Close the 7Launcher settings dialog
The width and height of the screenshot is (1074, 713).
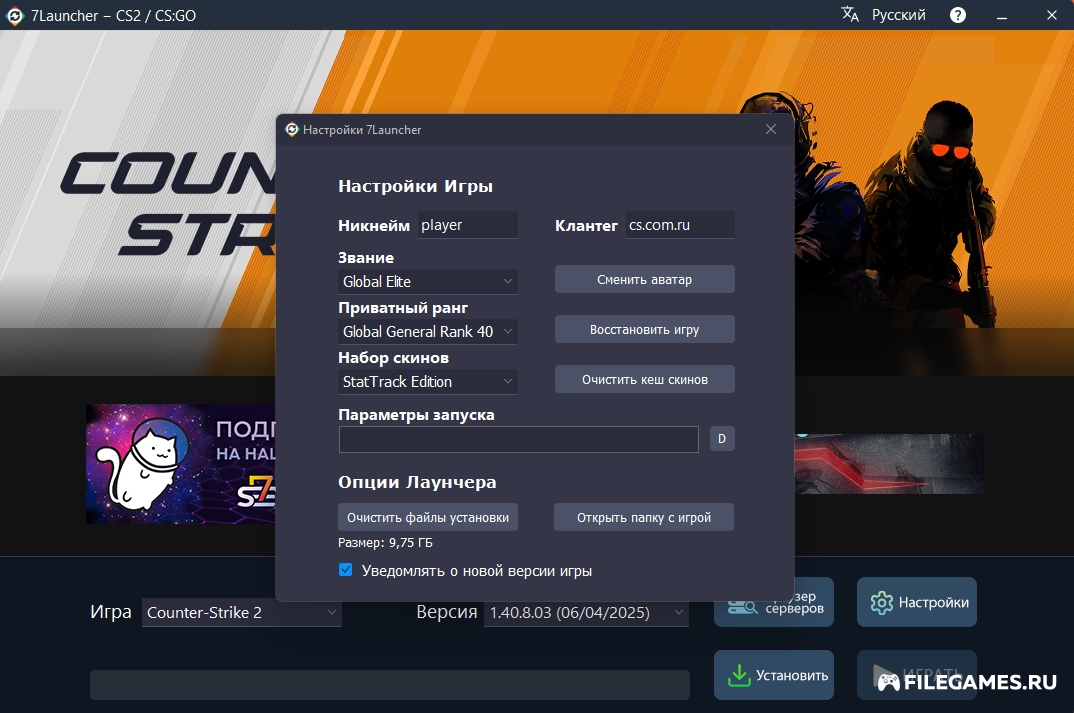771,129
